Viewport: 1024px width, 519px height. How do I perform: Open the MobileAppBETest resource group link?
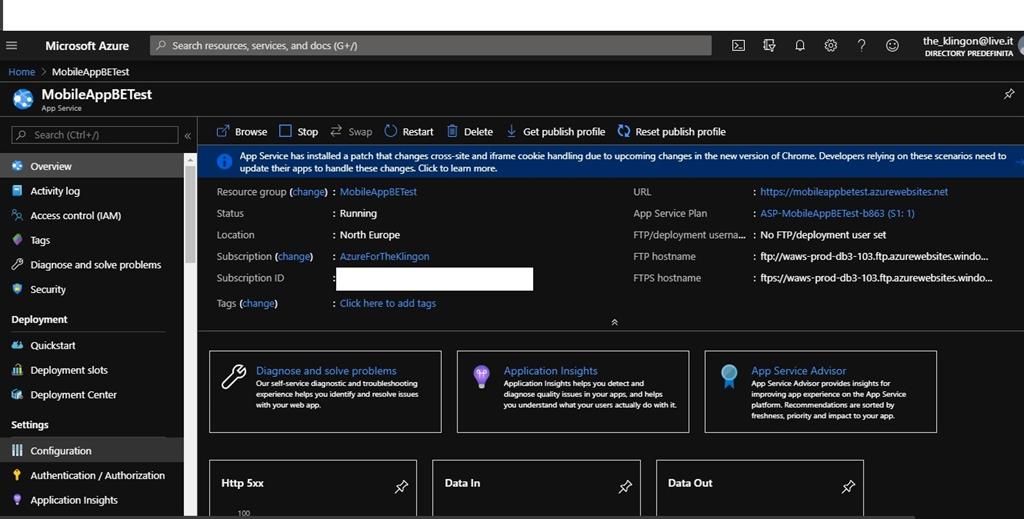(x=378, y=192)
